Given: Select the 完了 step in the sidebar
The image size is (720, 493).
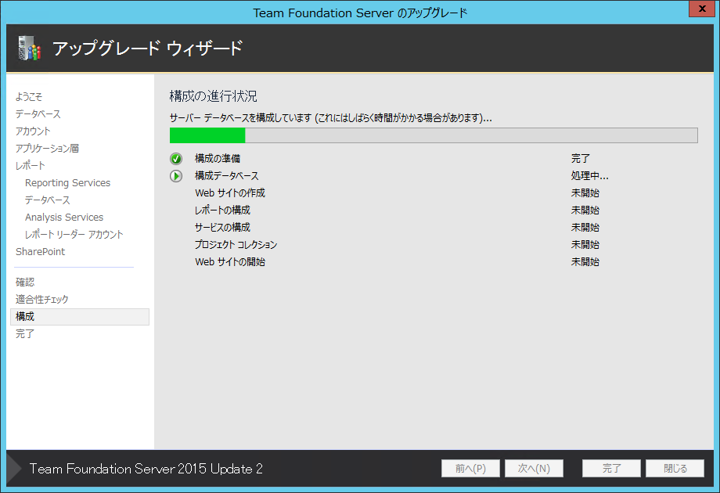Looking at the screenshot, I should [x=25, y=334].
